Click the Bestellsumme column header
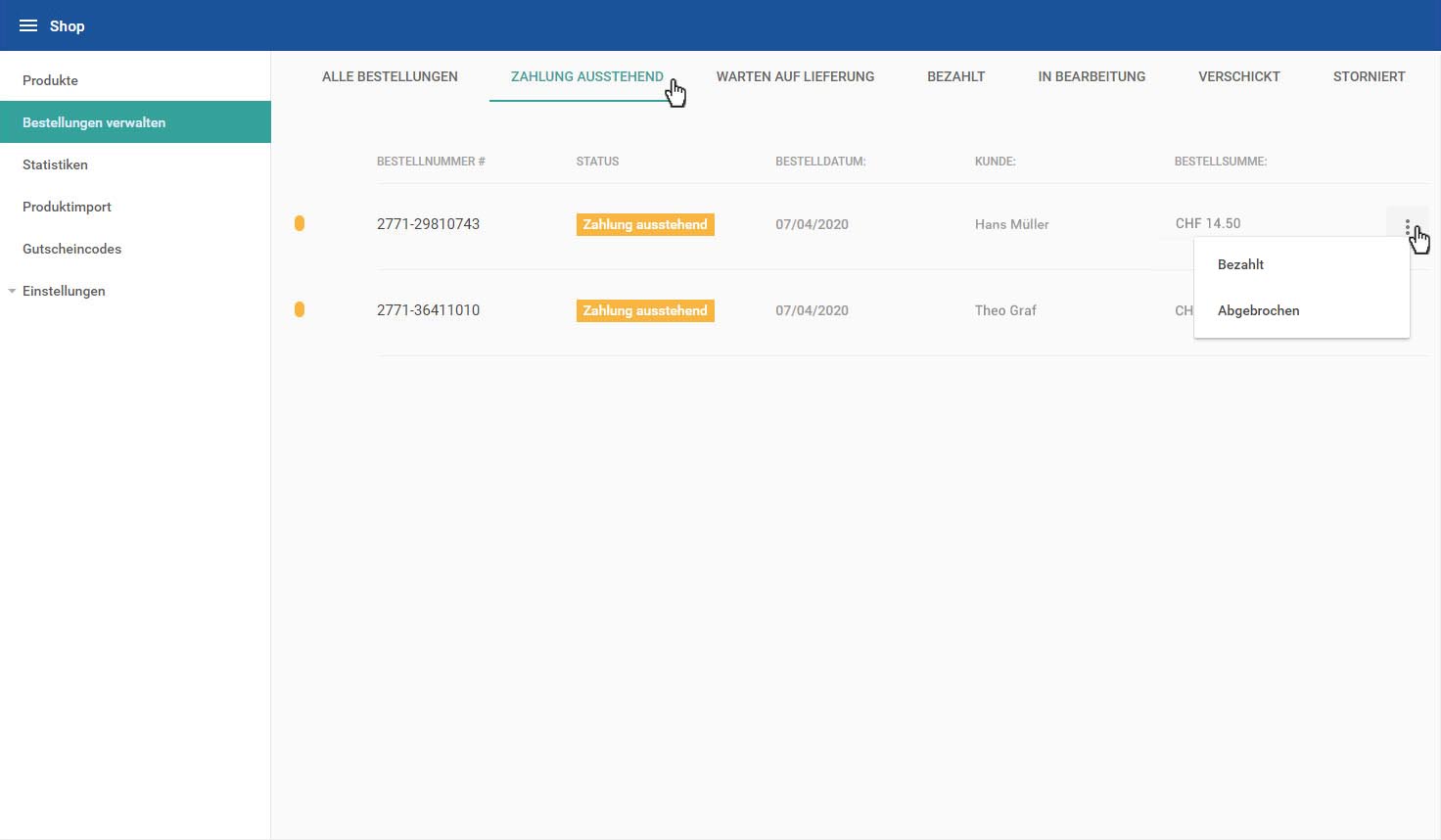1441x840 pixels. (x=1221, y=162)
